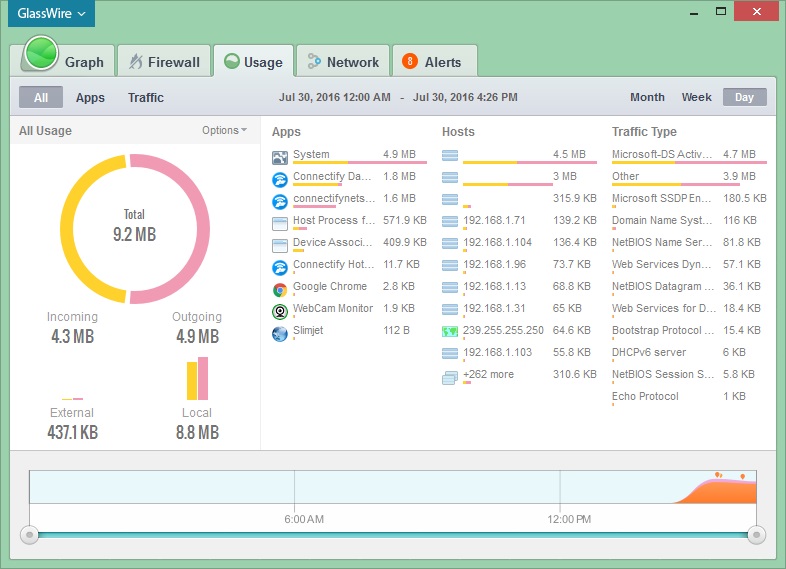Click the Slimjet browser icon
The width and height of the screenshot is (786, 569).
tap(280, 333)
